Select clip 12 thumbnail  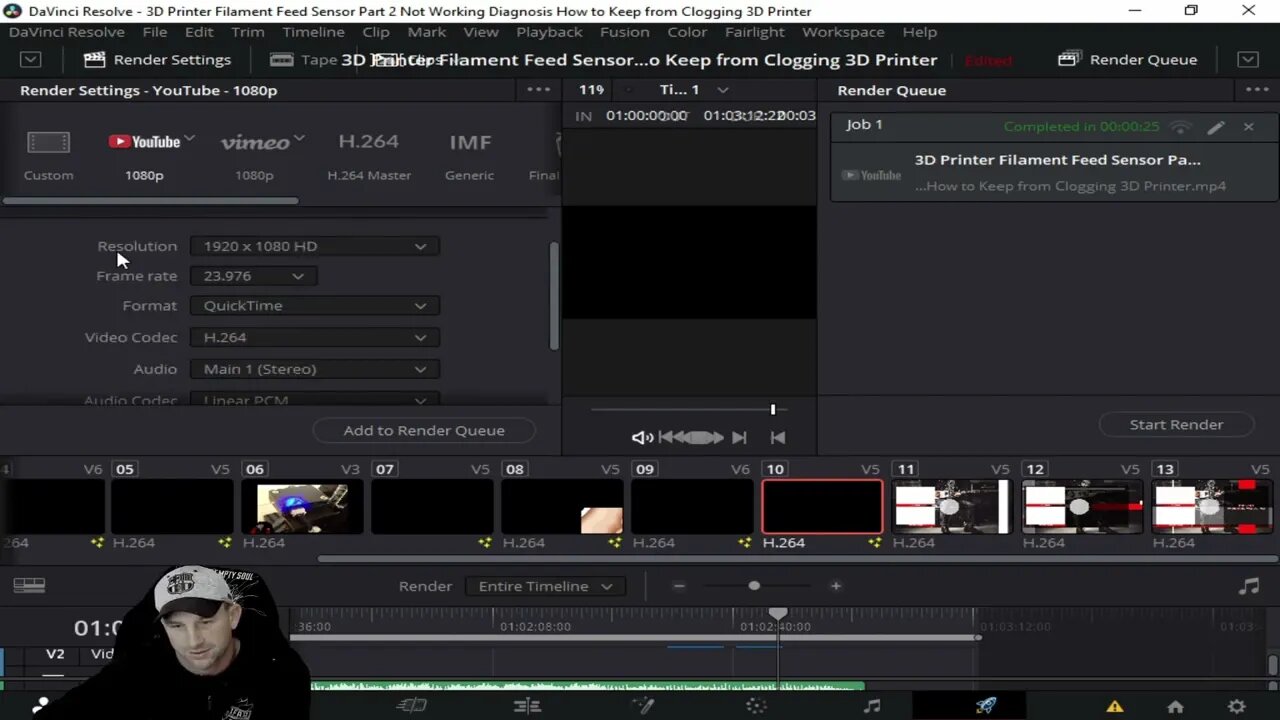click(1082, 507)
